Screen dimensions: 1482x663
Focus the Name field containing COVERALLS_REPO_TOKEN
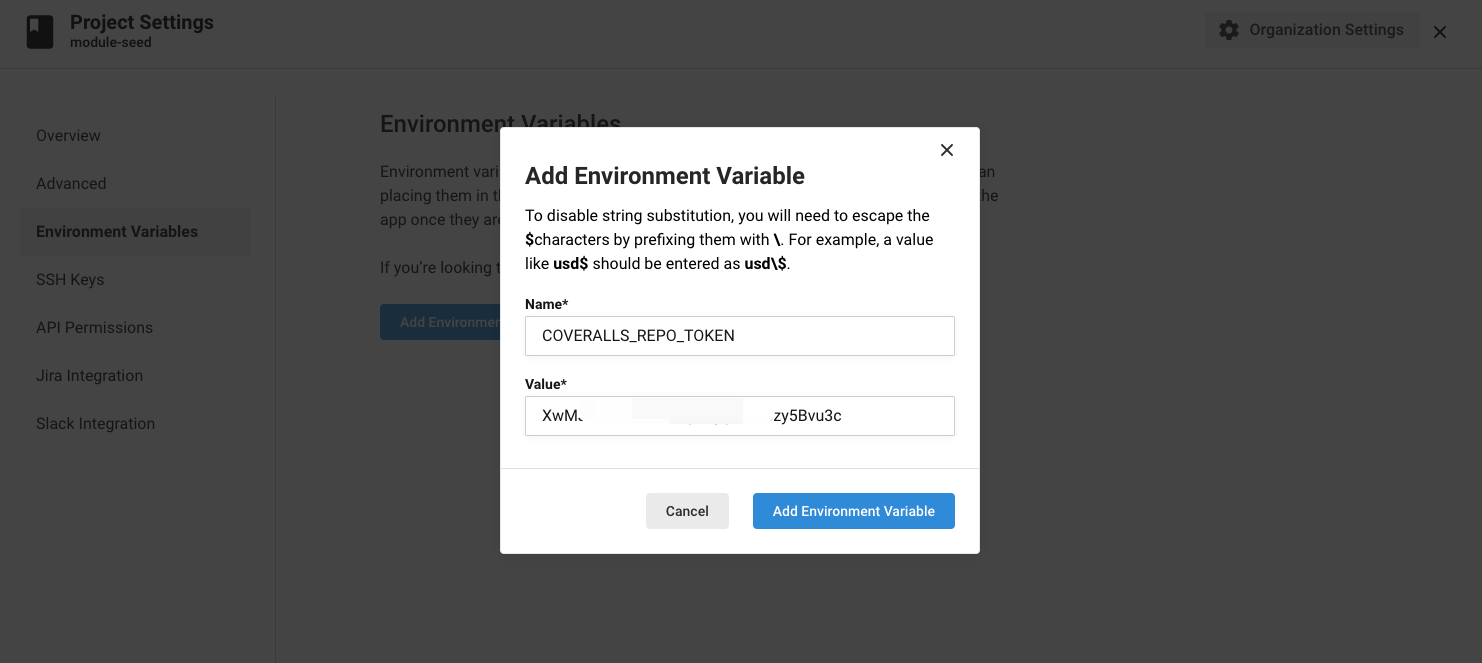pos(740,336)
